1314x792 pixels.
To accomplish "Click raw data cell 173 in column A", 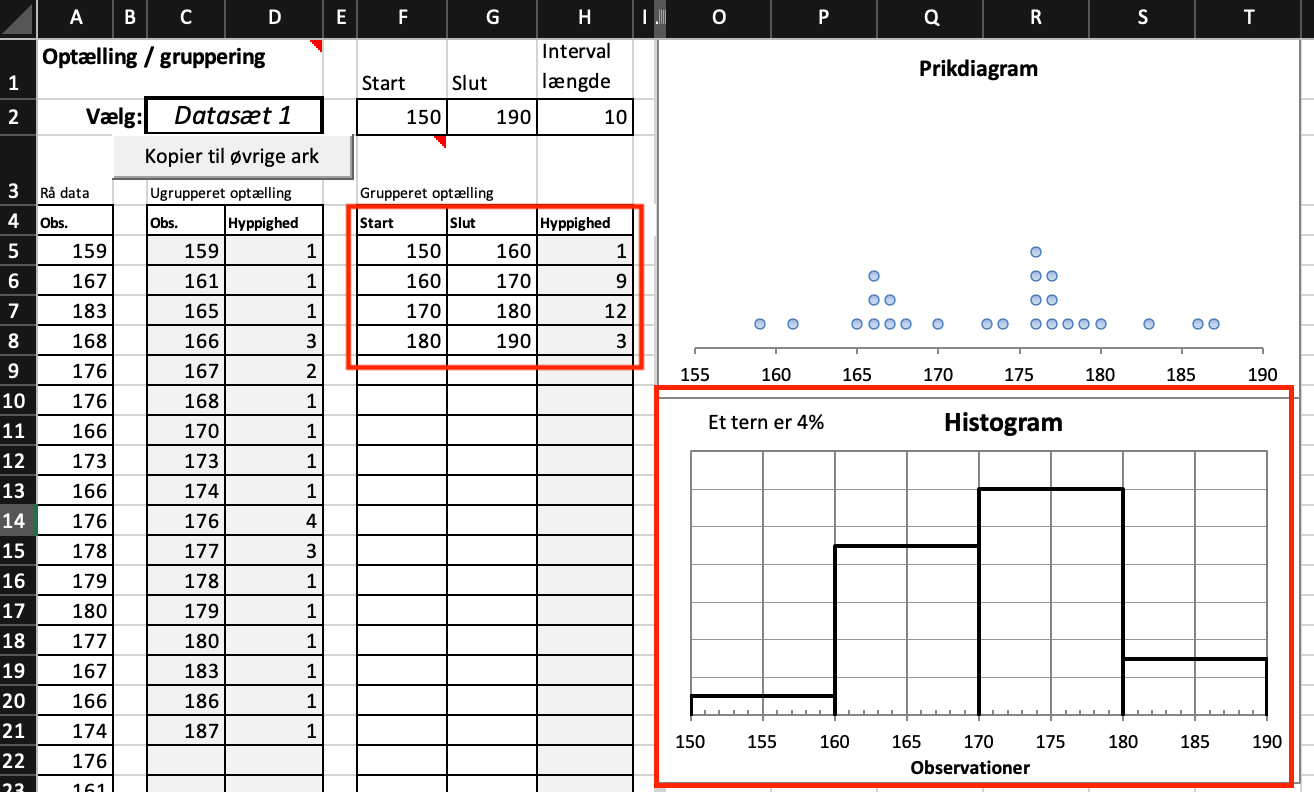I will 76,461.
